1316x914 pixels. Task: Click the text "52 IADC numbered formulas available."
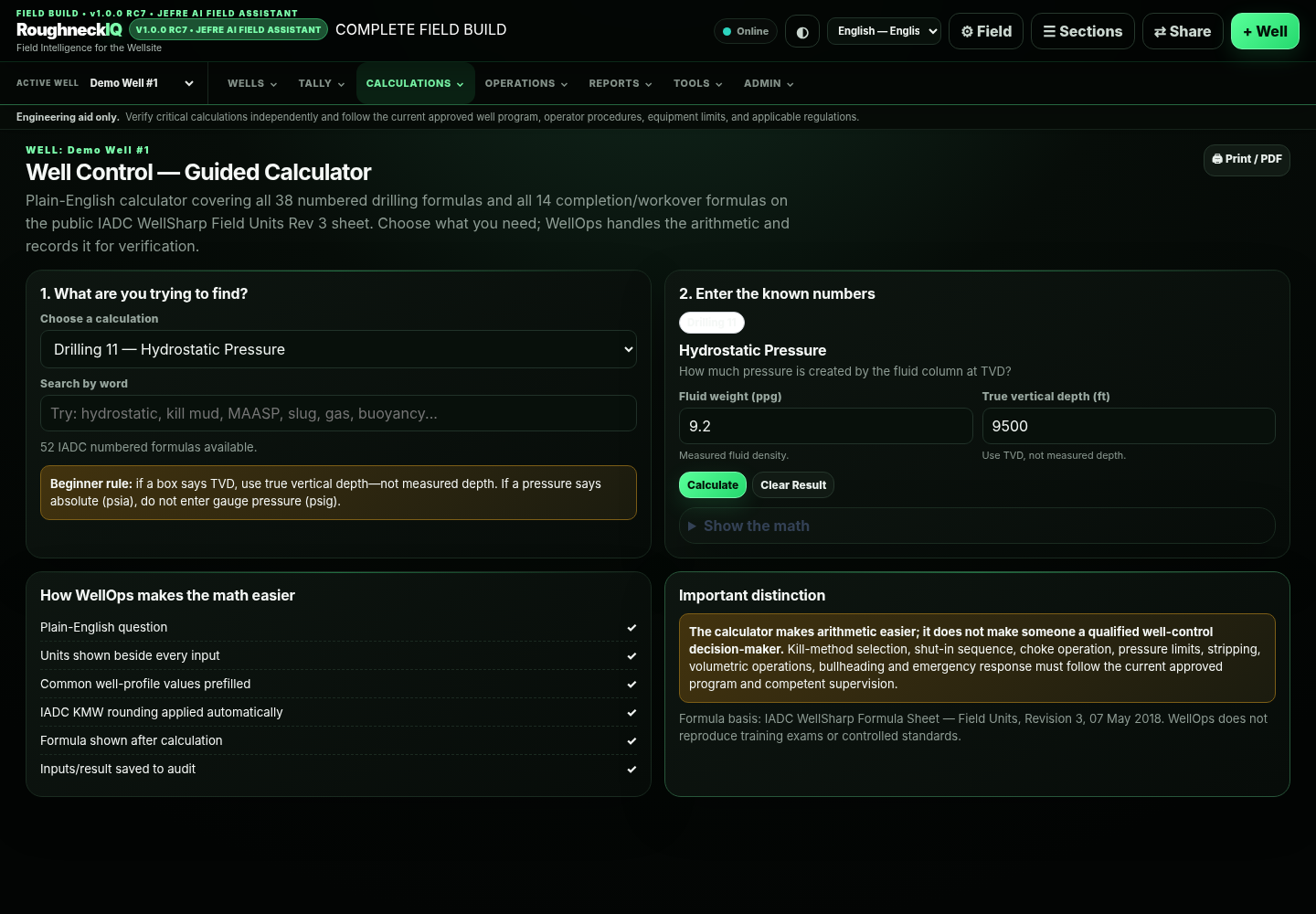pos(149,447)
